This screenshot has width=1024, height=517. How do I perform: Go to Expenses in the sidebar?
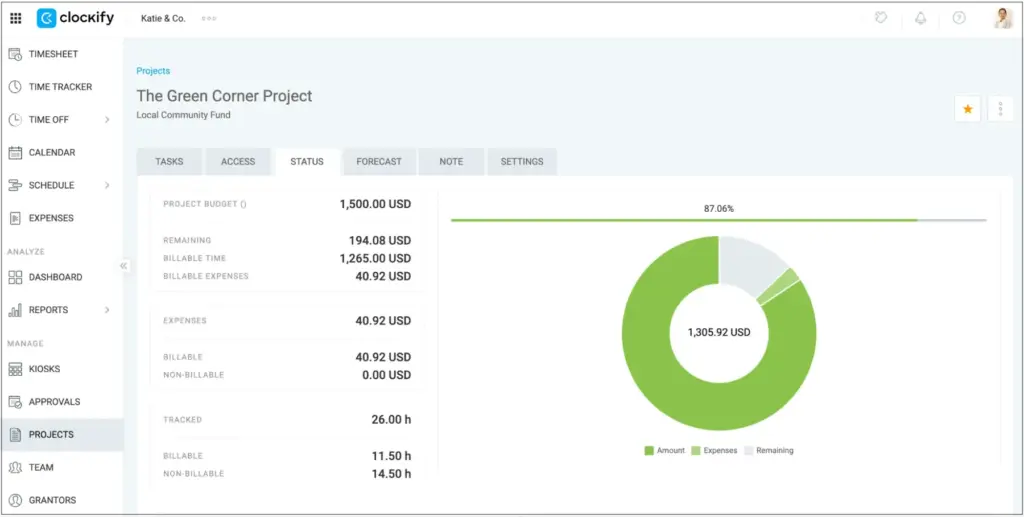pos(51,218)
